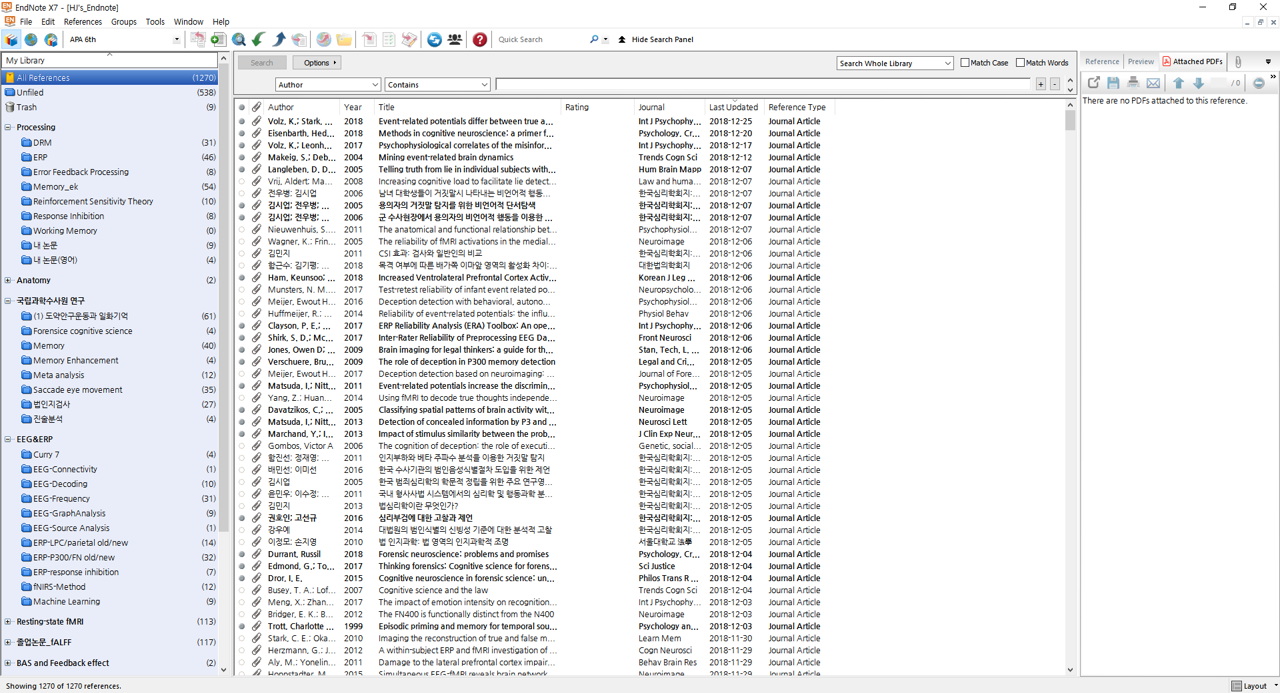The width and height of the screenshot is (1280, 693).
Task: Click the PDF next page down-arrow
Action: [1198, 83]
